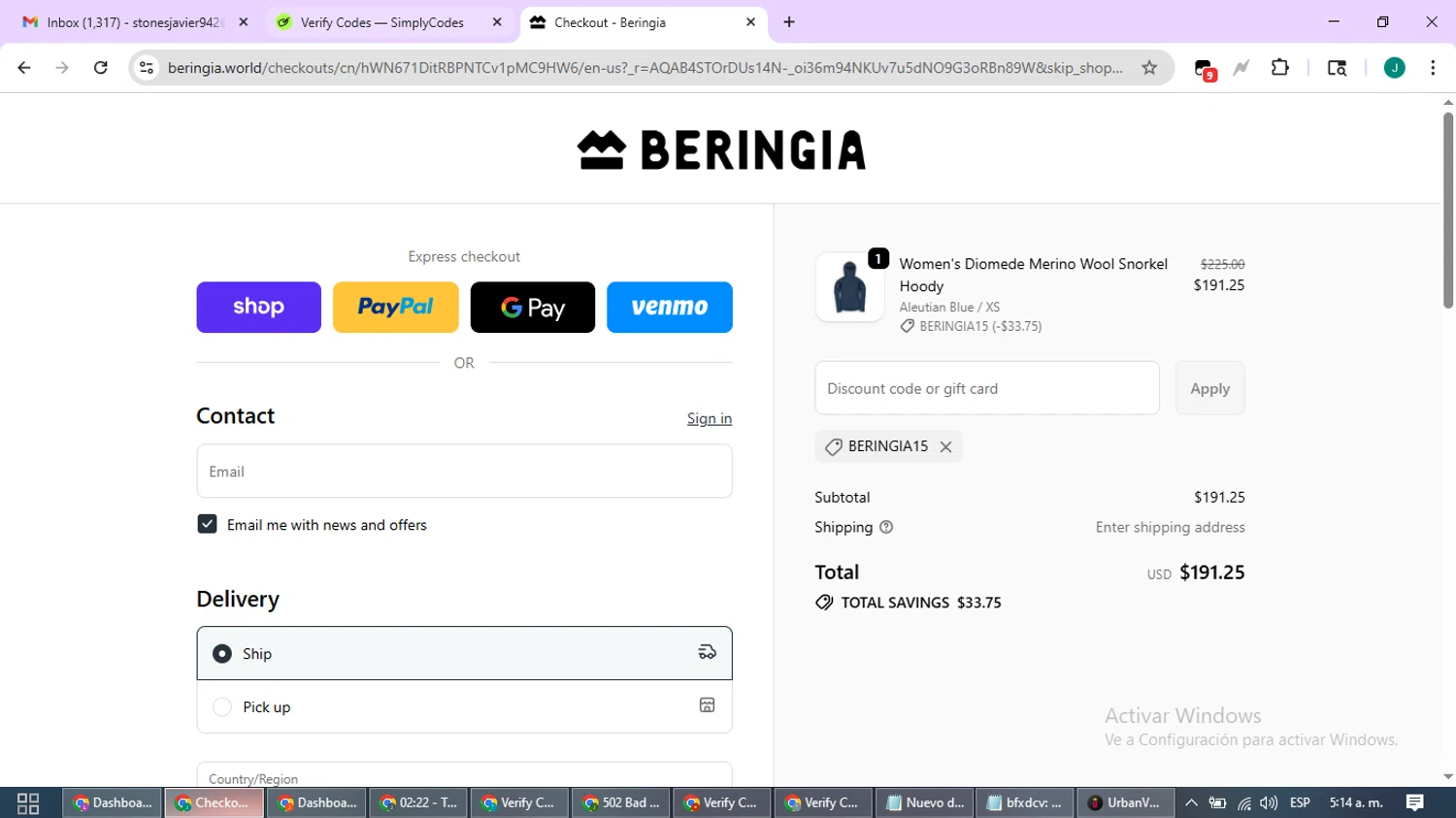The image size is (1456, 818).
Task: View site information icon in address bar
Action: coord(147,68)
